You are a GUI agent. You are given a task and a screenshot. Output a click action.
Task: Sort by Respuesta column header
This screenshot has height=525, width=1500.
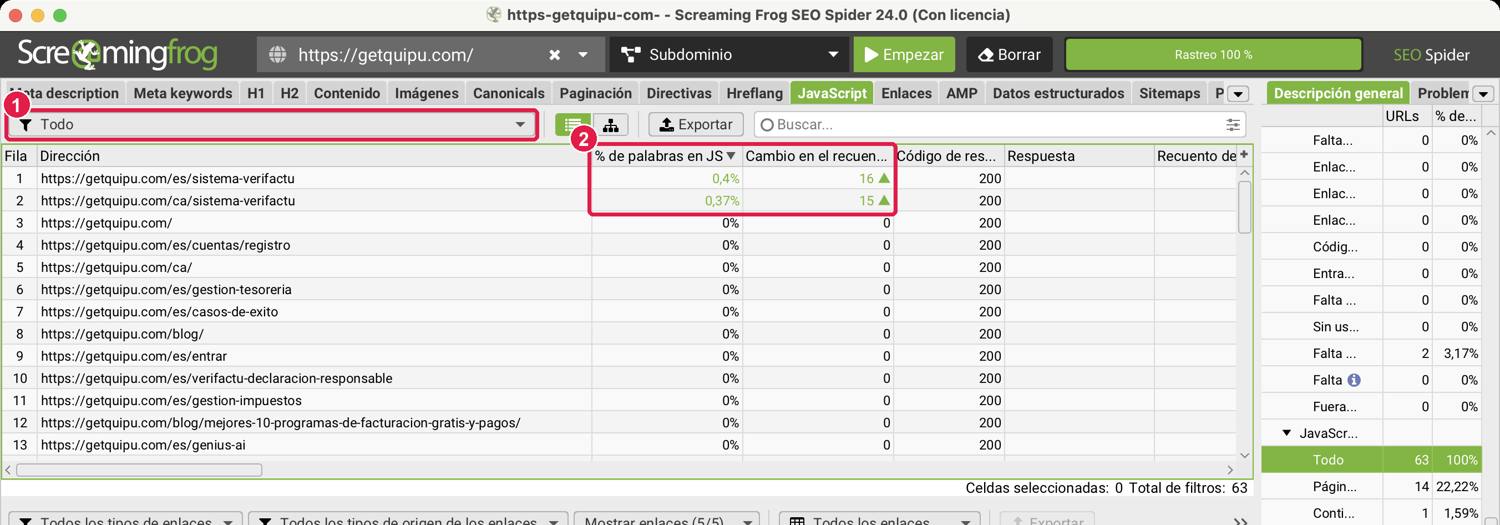tap(1078, 156)
